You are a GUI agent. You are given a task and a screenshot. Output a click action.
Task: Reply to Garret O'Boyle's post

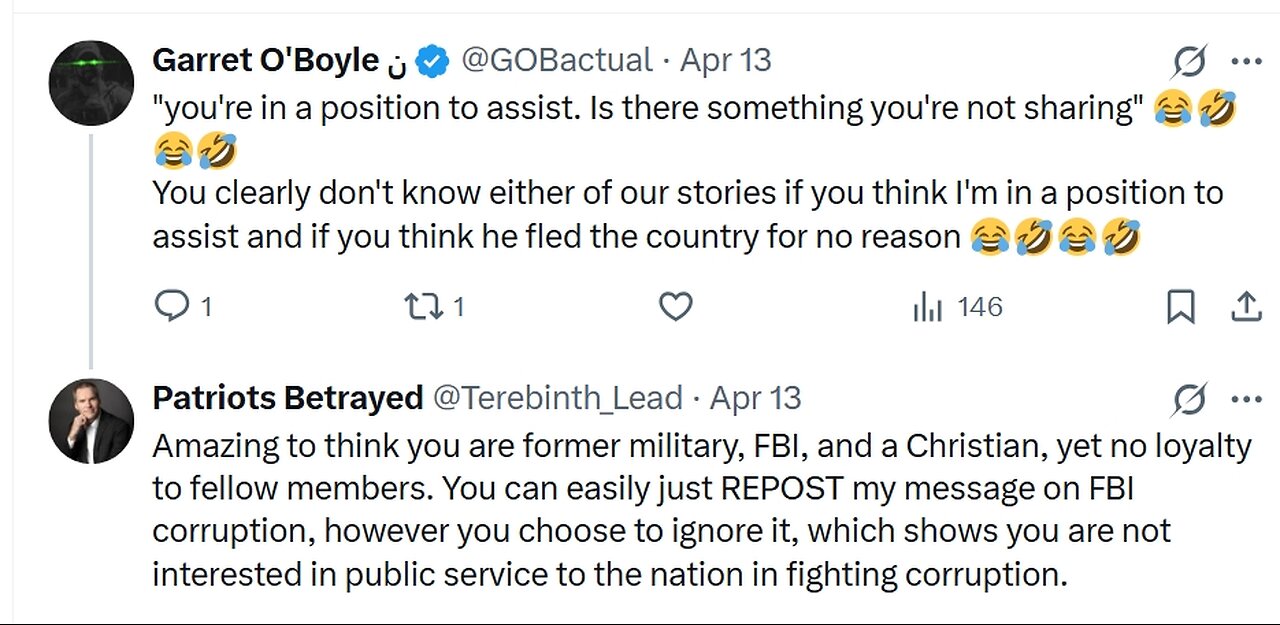172,307
